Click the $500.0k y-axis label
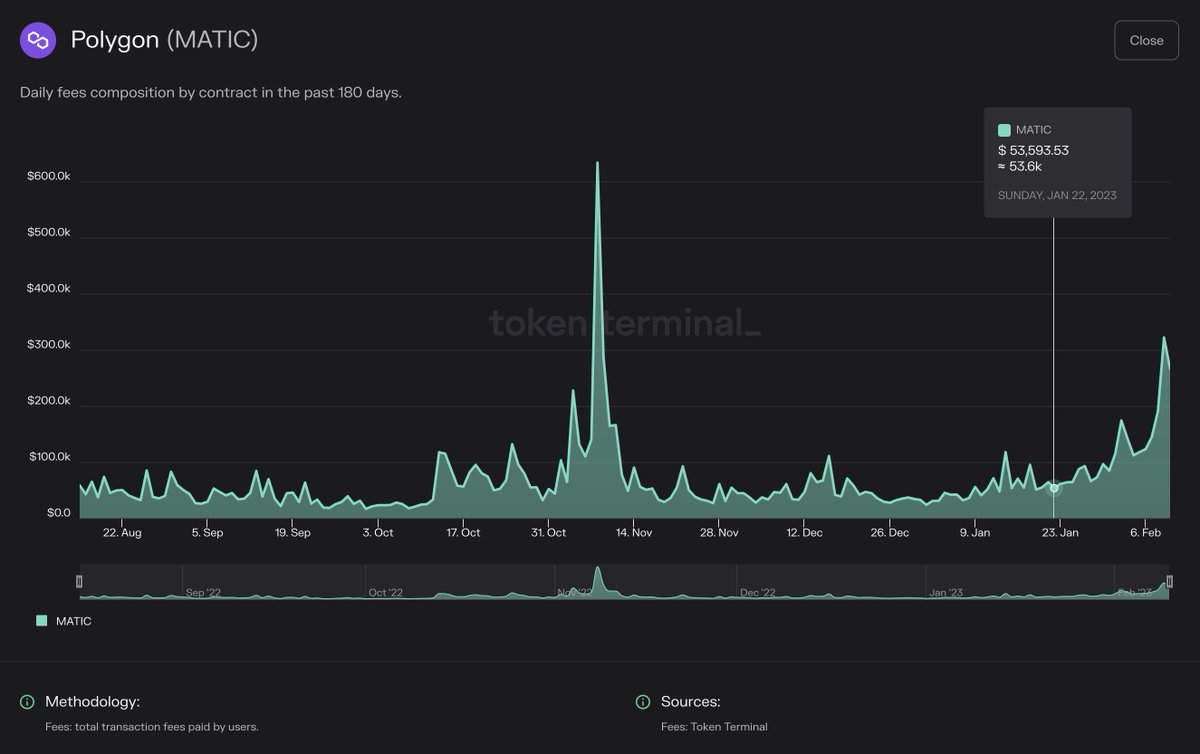Viewport: 1200px width, 754px height. pyautogui.click(x=48, y=232)
